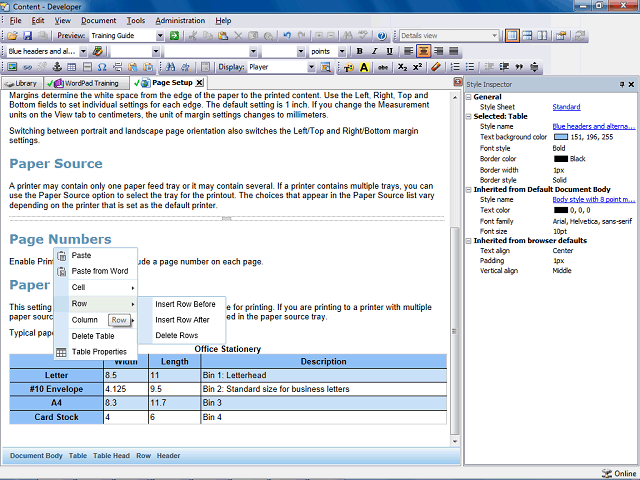
Task: Insert a hyperlink with the chain link icon
Action: pyautogui.click(x=27, y=67)
